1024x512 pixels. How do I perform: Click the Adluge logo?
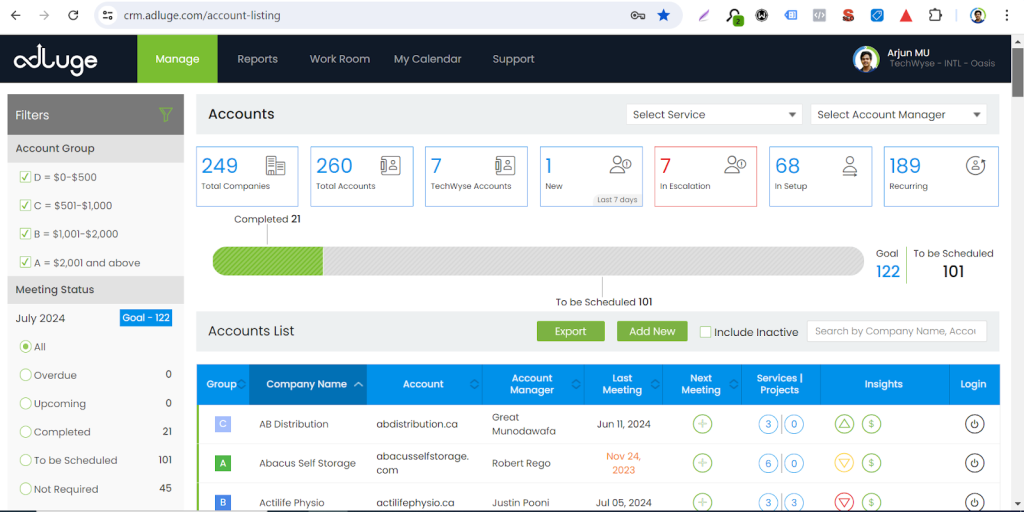pyautogui.click(x=56, y=60)
